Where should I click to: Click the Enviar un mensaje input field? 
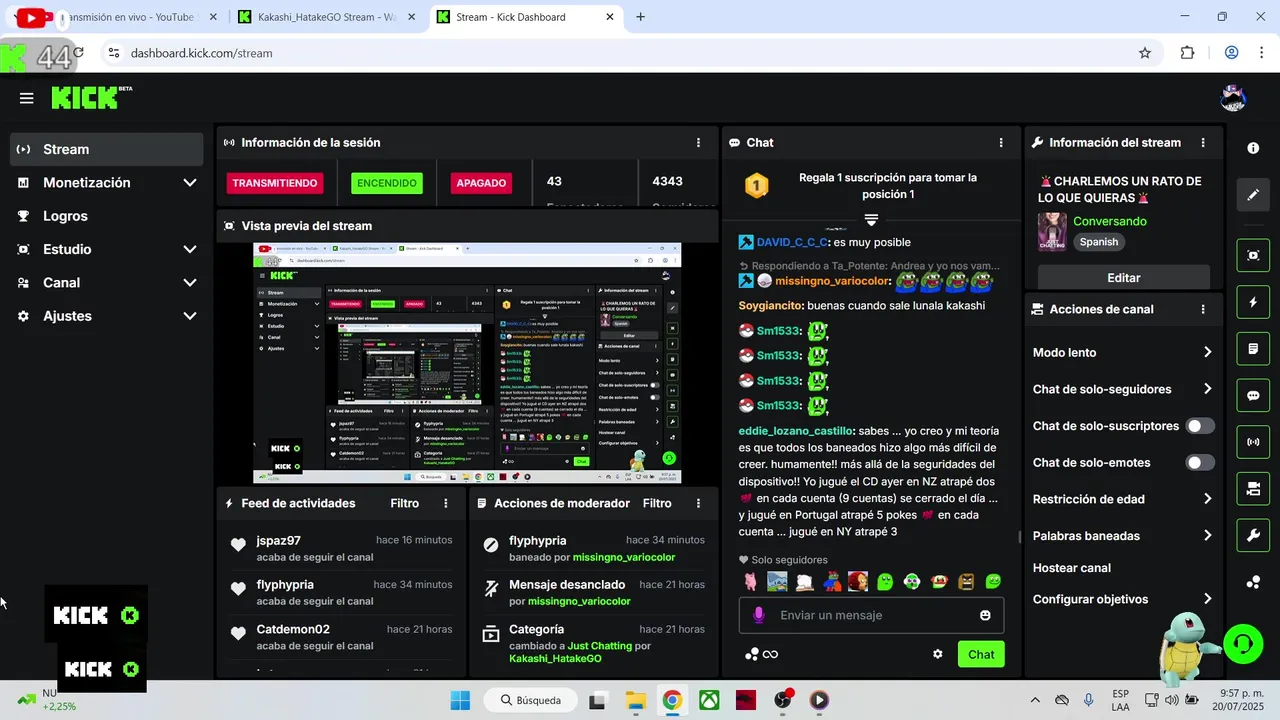[871, 615]
